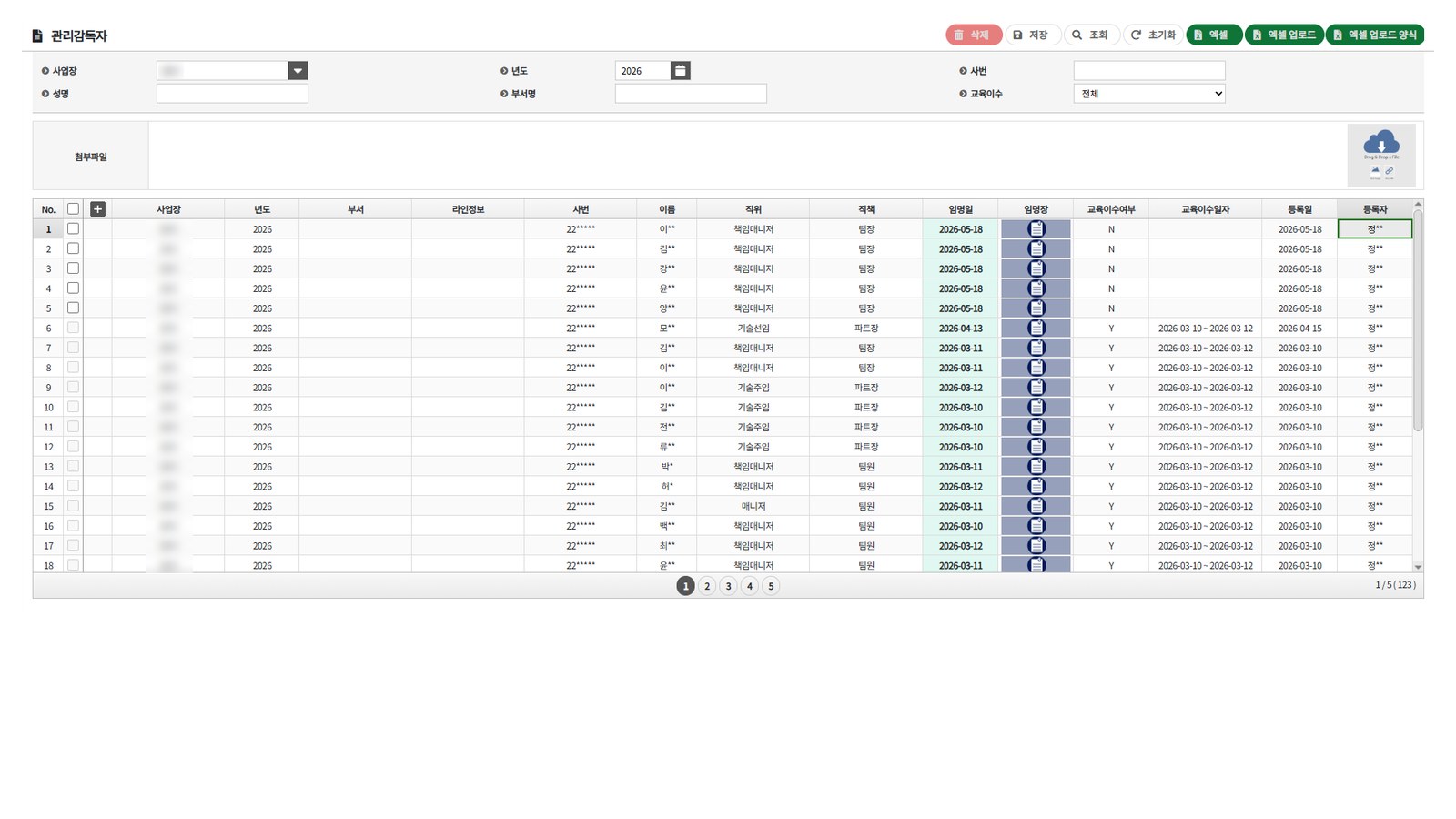Expand the 사업장 dropdown arrow
This screenshot has width=1456, height=819.
click(298, 70)
